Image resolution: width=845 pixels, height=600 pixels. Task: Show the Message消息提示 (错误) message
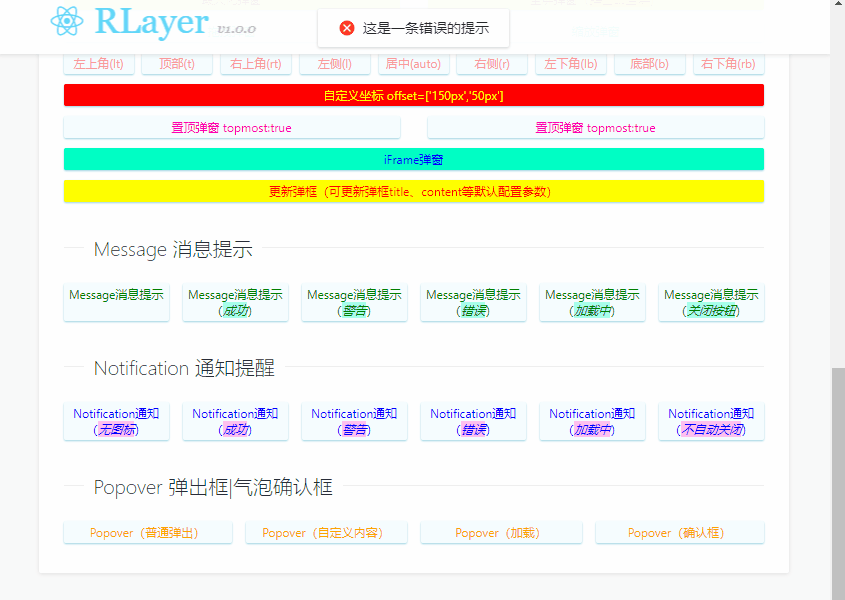(x=473, y=301)
